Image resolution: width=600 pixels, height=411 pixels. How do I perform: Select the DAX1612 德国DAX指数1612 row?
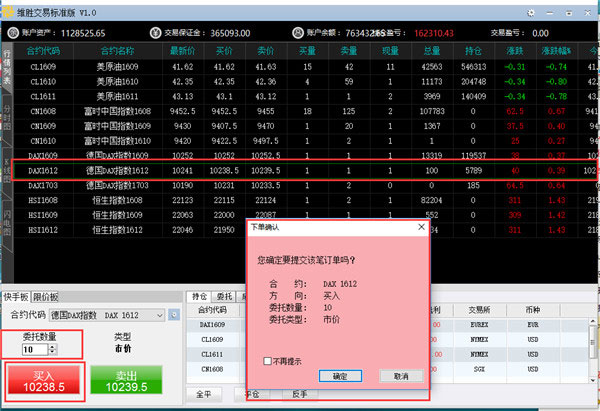coord(305,170)
